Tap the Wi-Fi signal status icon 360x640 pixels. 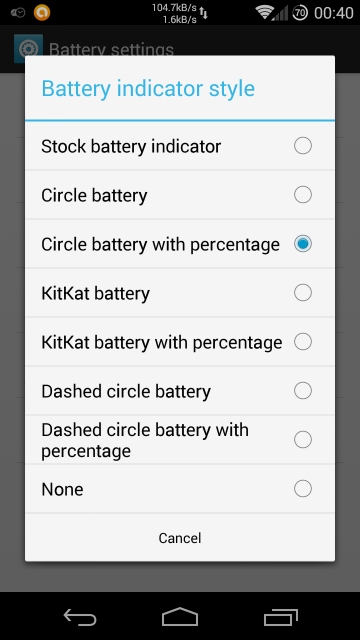pyautogui.click(x=264, y=13)
